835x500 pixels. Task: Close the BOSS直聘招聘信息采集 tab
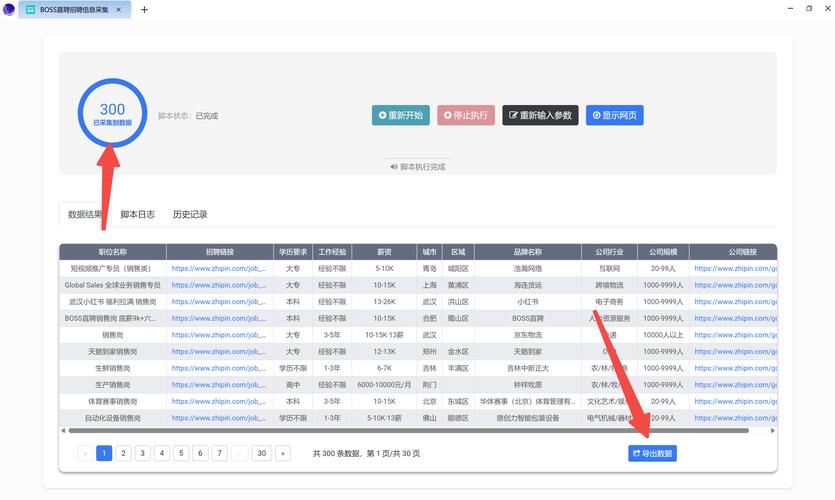(x=125, y=9)
